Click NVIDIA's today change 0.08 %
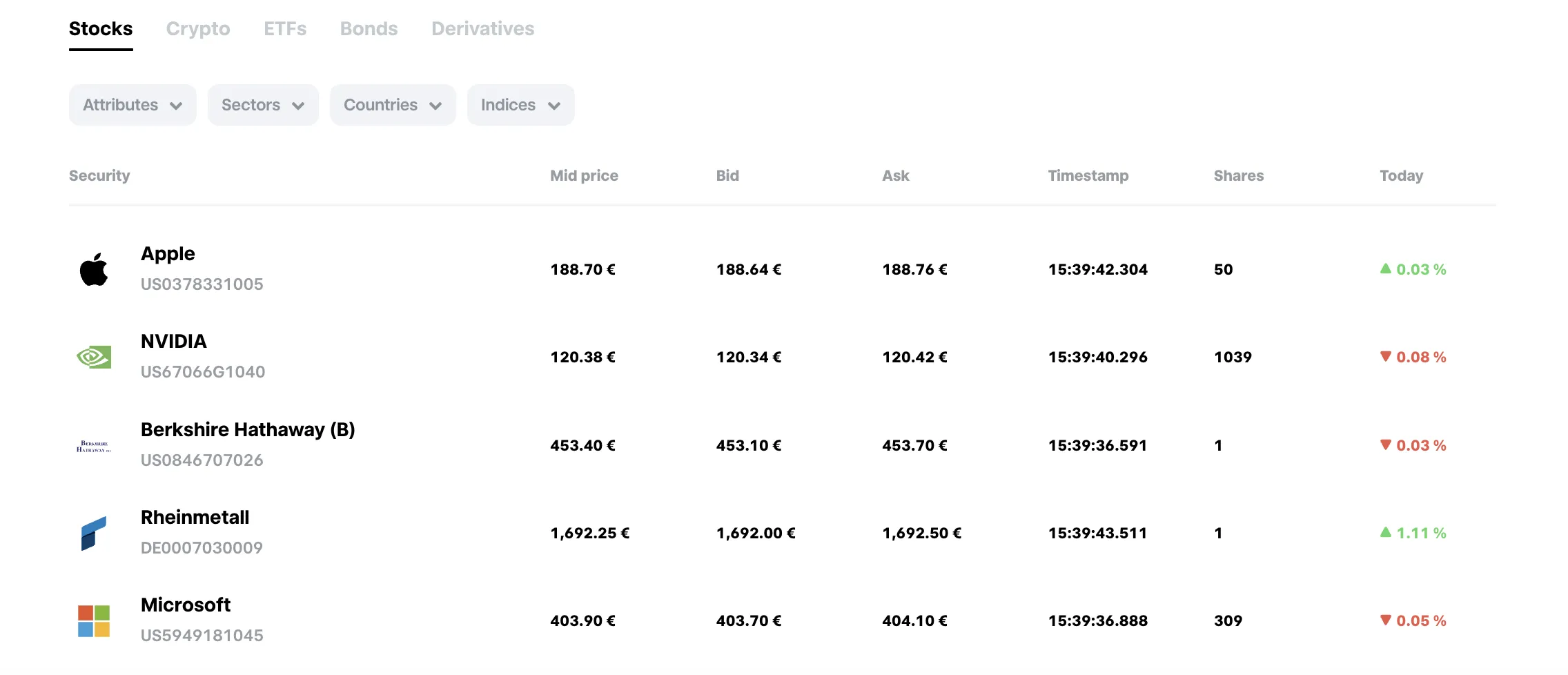Screen dimensions: 1568x675 (1421, 358)
